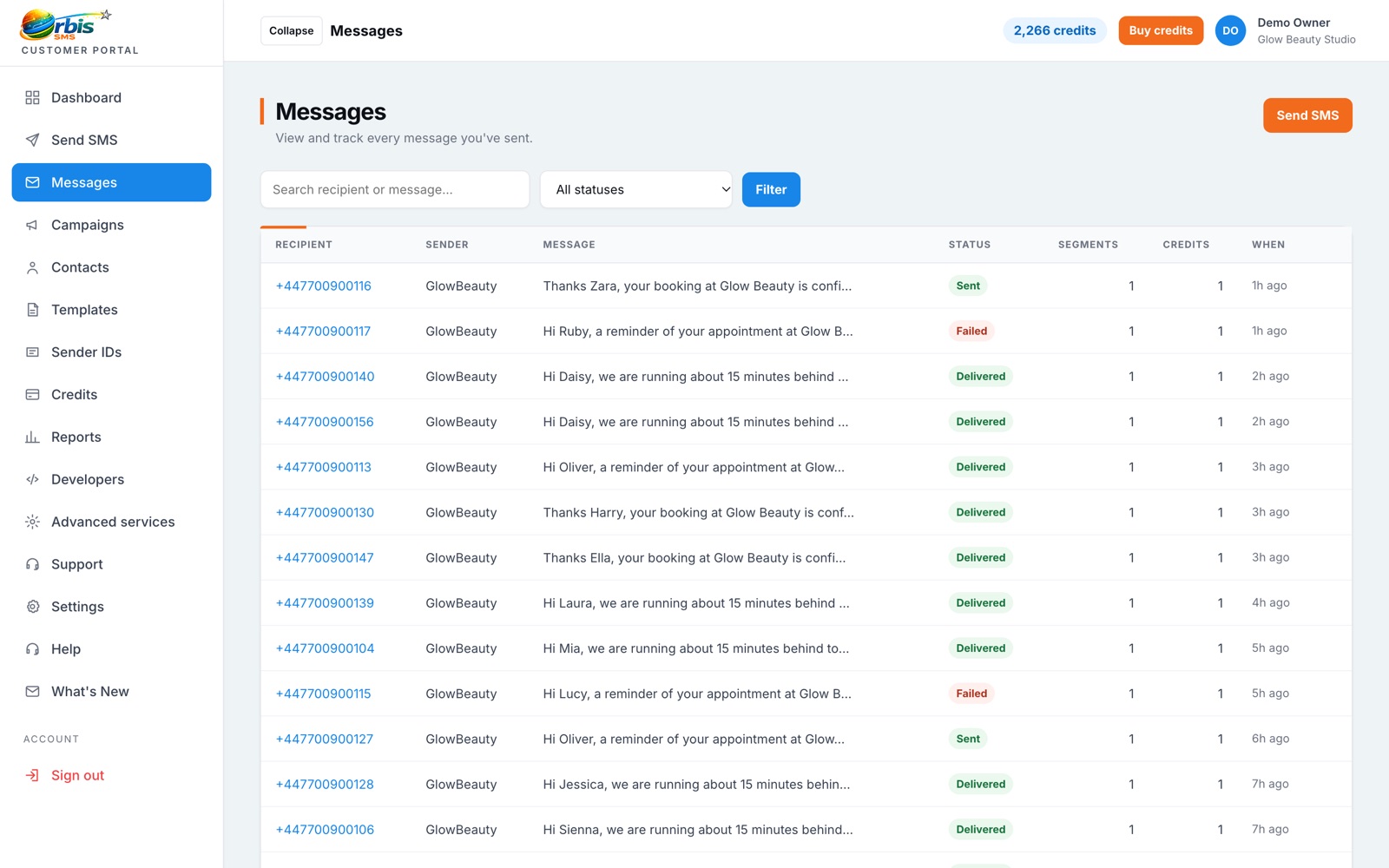Click the Messages envelope icon in sidebar
Image resolution: width=1389 pixels, height=868 pixels.
(32, 182)
